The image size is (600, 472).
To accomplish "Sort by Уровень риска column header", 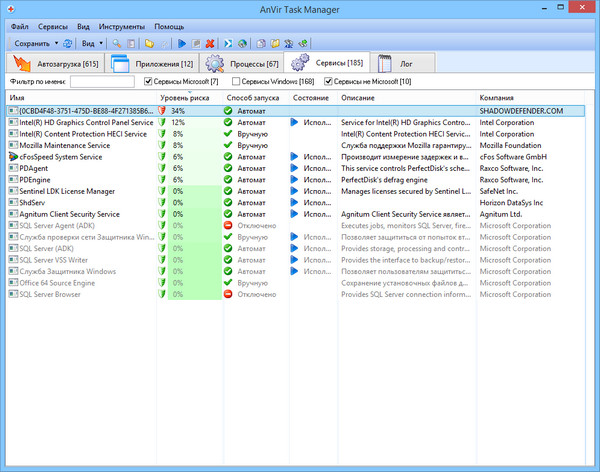I will 185,97.
